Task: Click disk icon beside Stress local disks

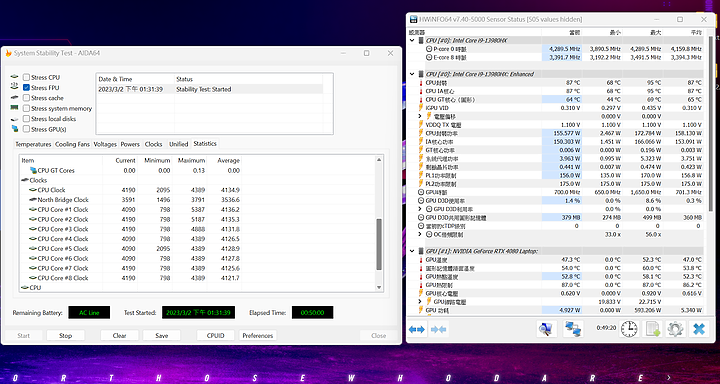Action: 15,119
